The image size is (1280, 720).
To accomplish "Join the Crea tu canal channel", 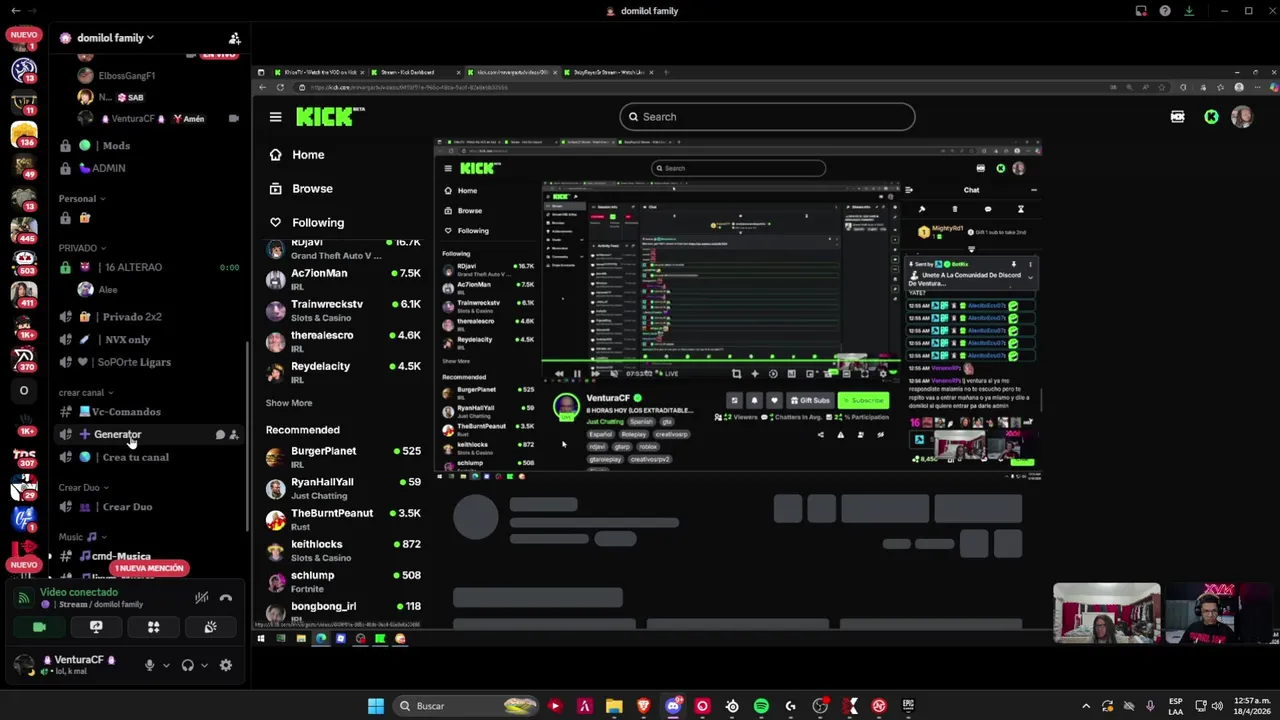I will coord(148,457).
